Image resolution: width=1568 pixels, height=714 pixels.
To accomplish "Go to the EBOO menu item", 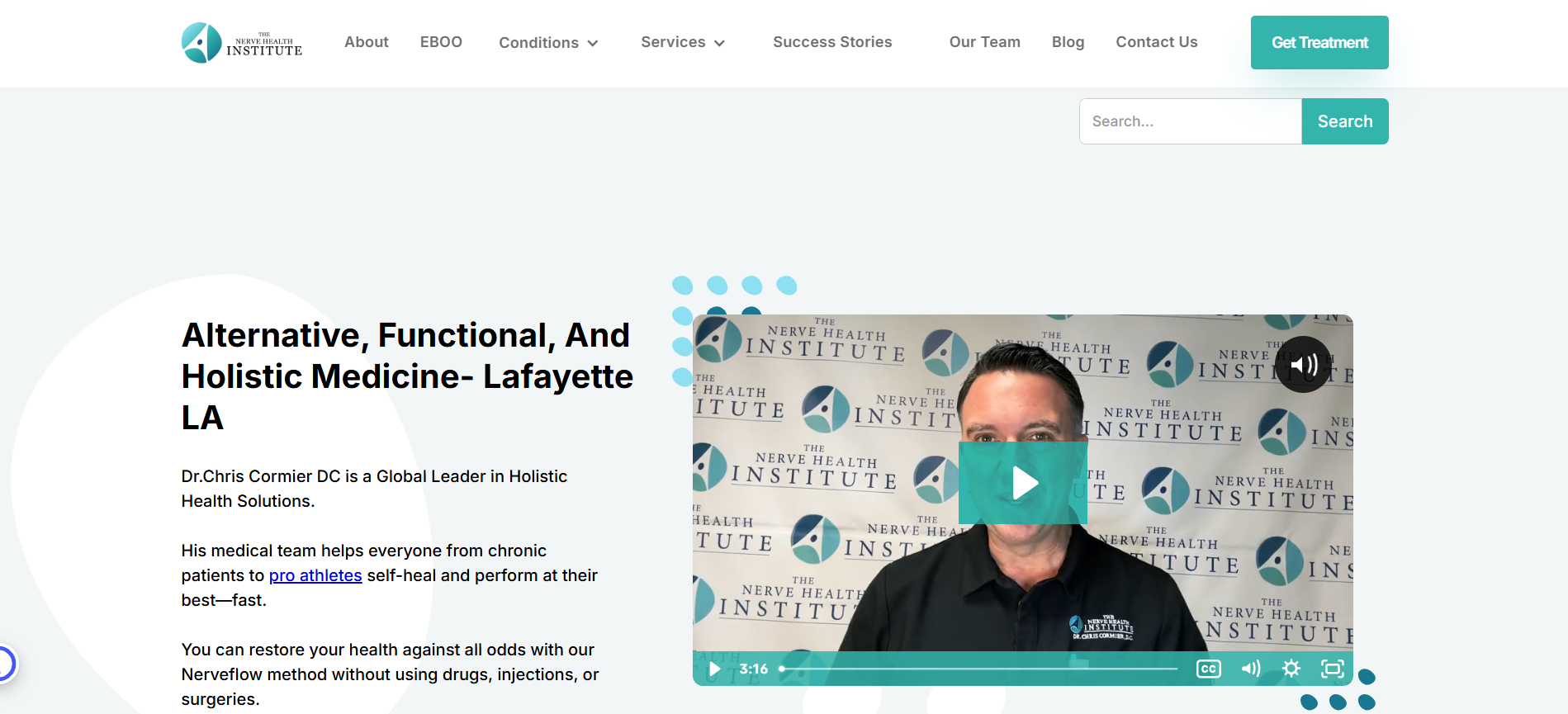I will pos(441,42).
